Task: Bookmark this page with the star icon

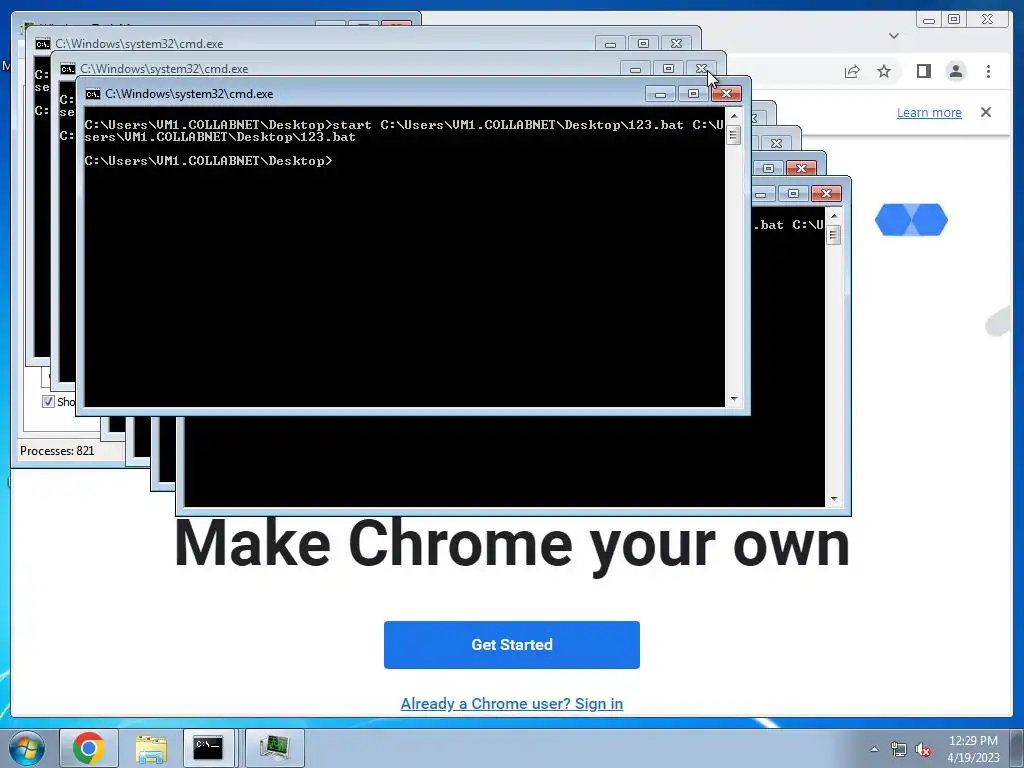Action: point(884,71)
